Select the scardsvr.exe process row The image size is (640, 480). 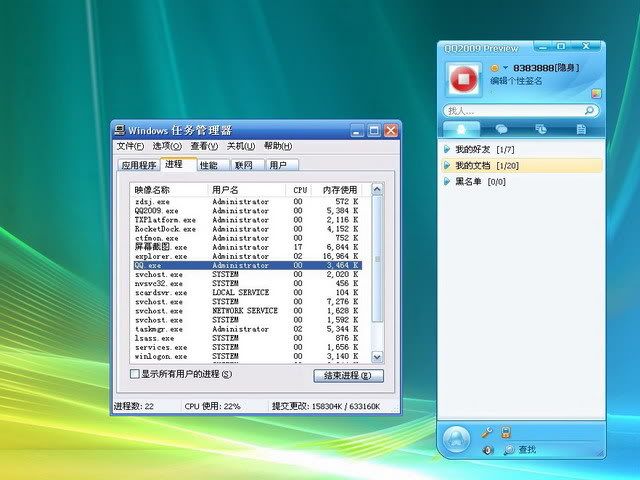pos(247,293)
